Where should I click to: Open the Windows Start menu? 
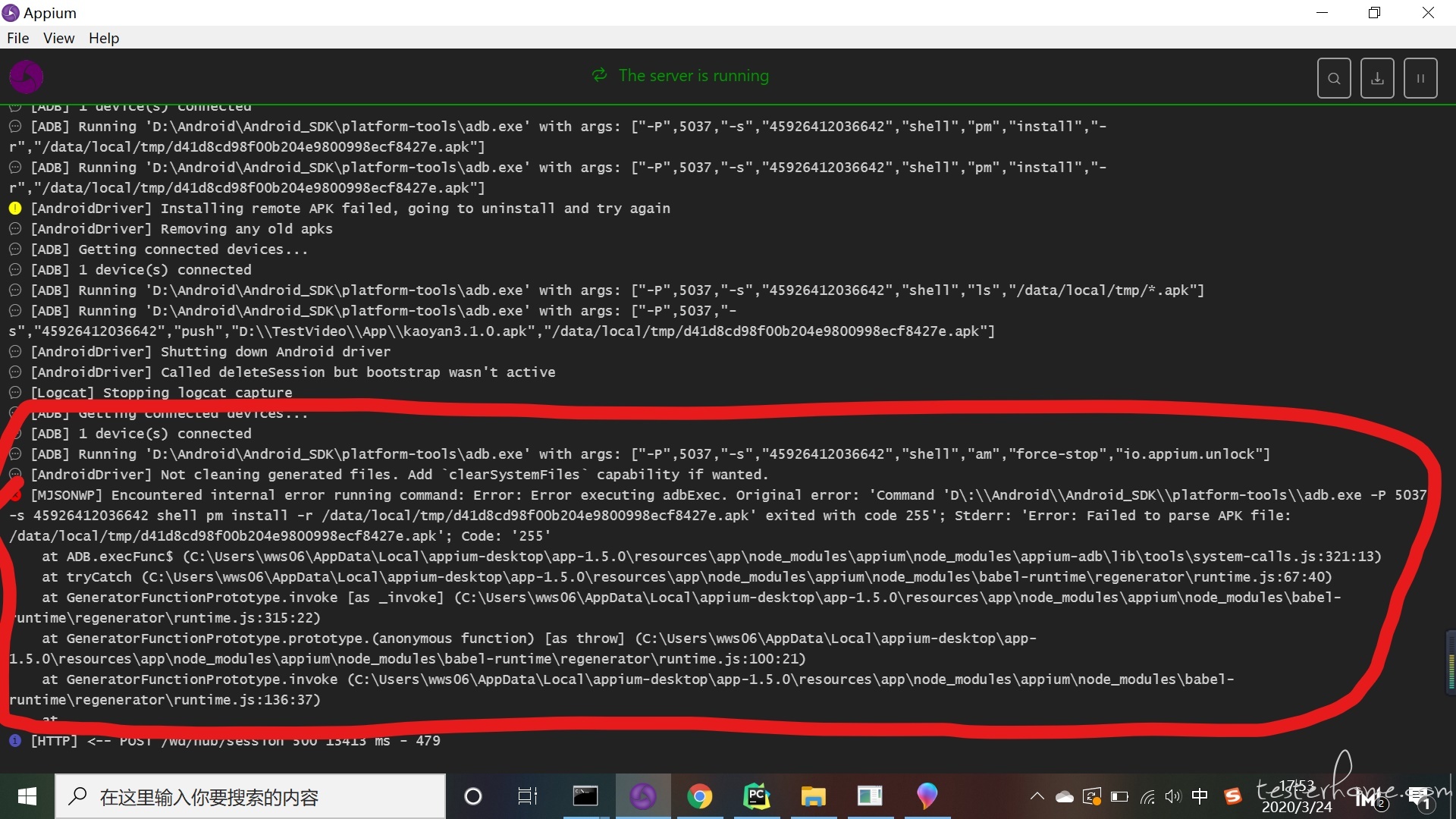(27, 796)
